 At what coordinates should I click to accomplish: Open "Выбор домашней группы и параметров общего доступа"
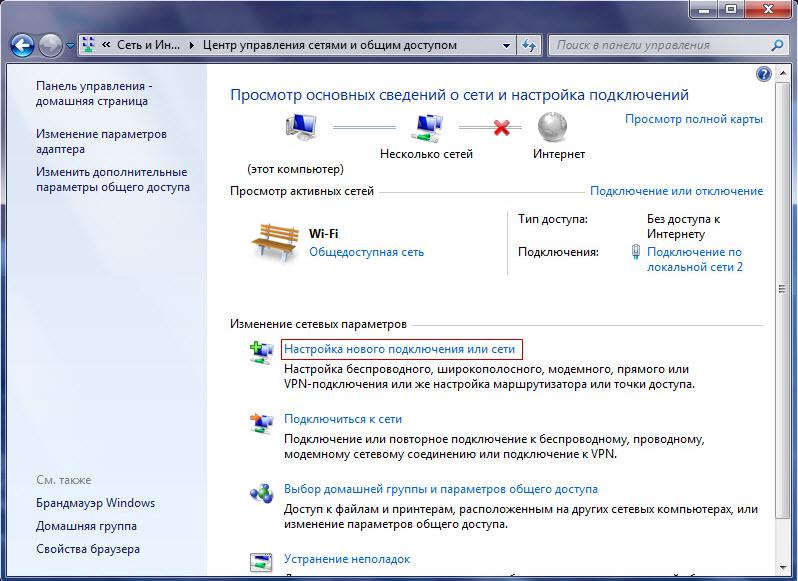[x=441, y=489]
